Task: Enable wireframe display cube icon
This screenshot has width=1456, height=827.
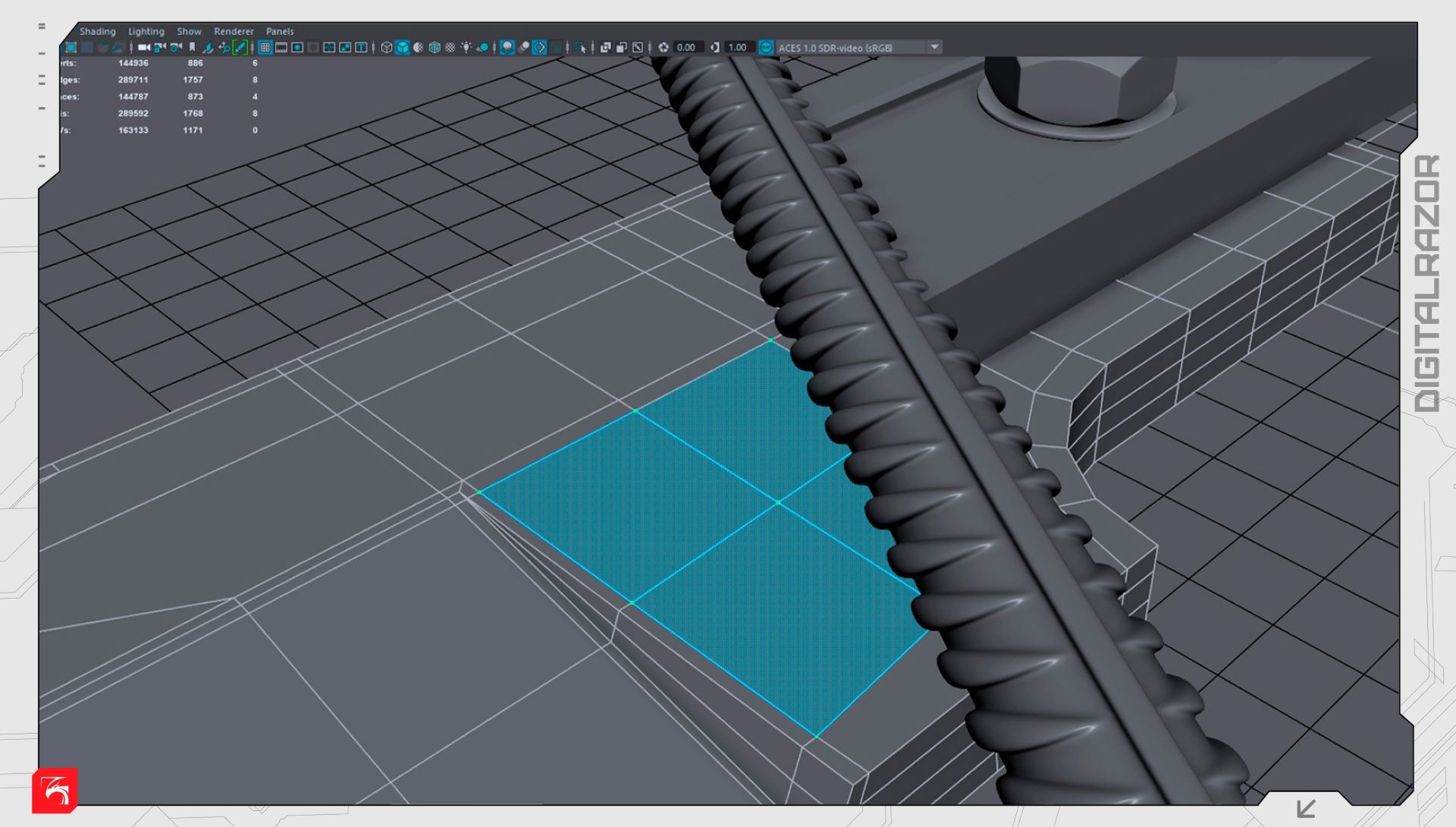Action: pos(386,47)
